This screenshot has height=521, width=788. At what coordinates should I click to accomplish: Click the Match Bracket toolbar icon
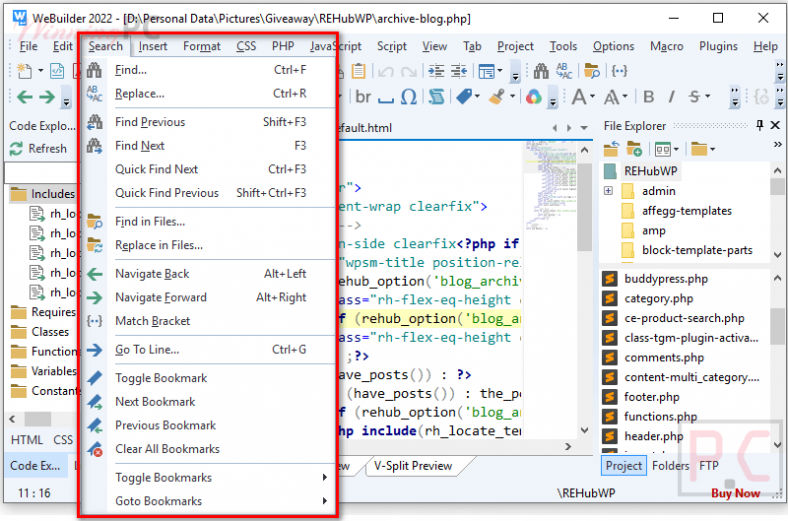click(x=619, y=71)
